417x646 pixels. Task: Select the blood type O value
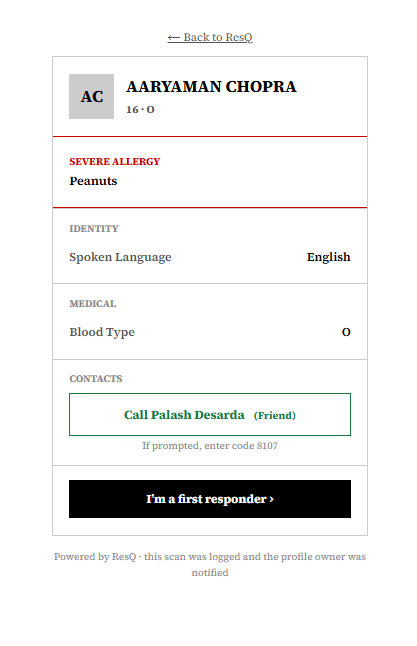346,332
